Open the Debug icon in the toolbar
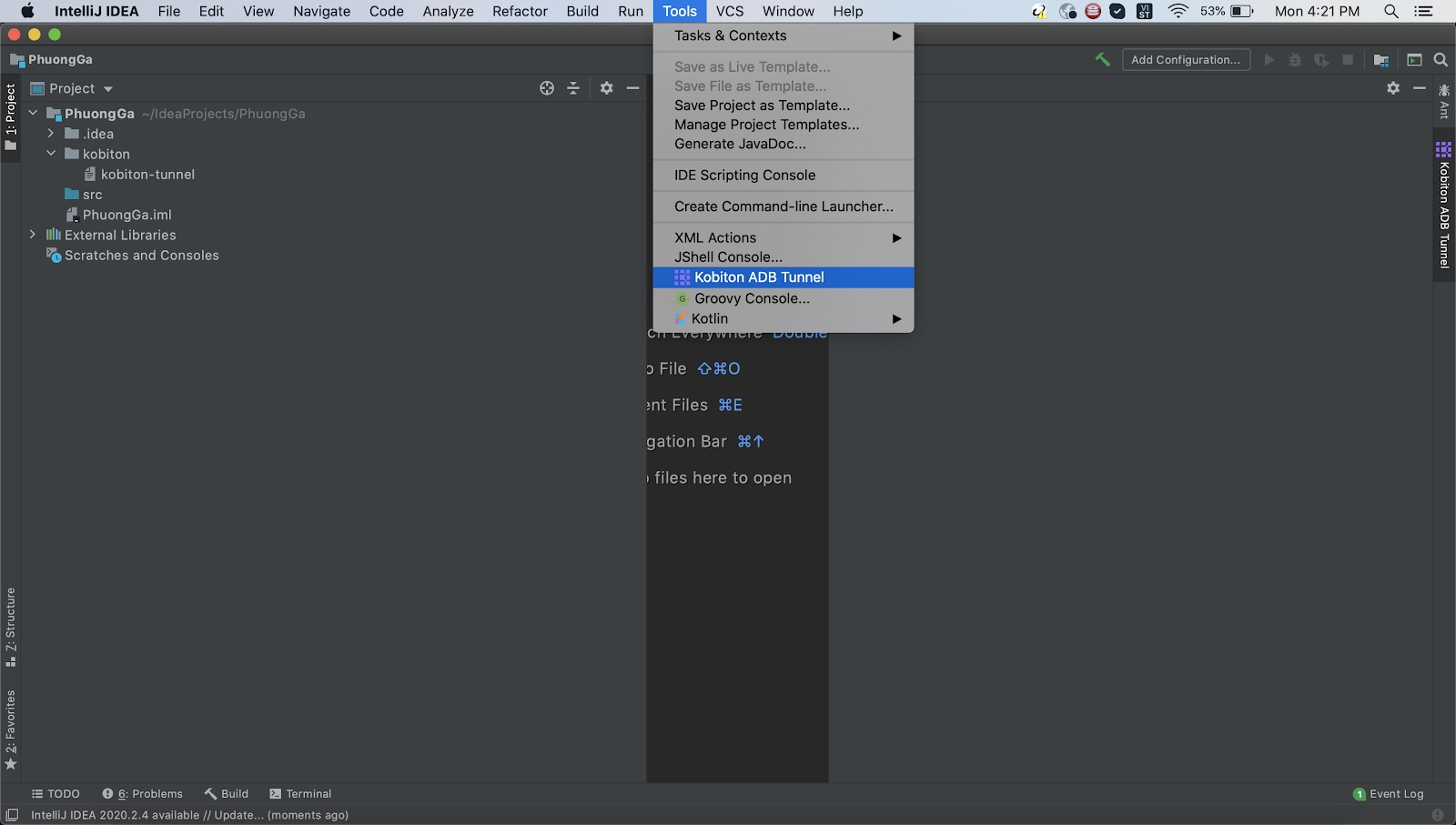 (1295, 59)
